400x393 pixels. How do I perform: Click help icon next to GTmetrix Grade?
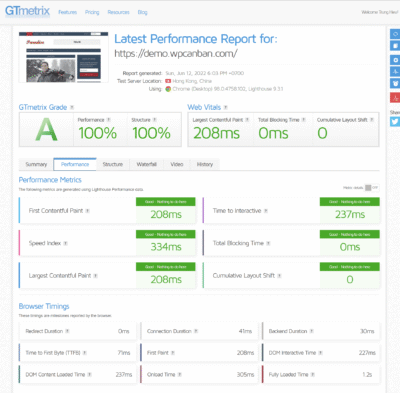click(x=72, y=107)
